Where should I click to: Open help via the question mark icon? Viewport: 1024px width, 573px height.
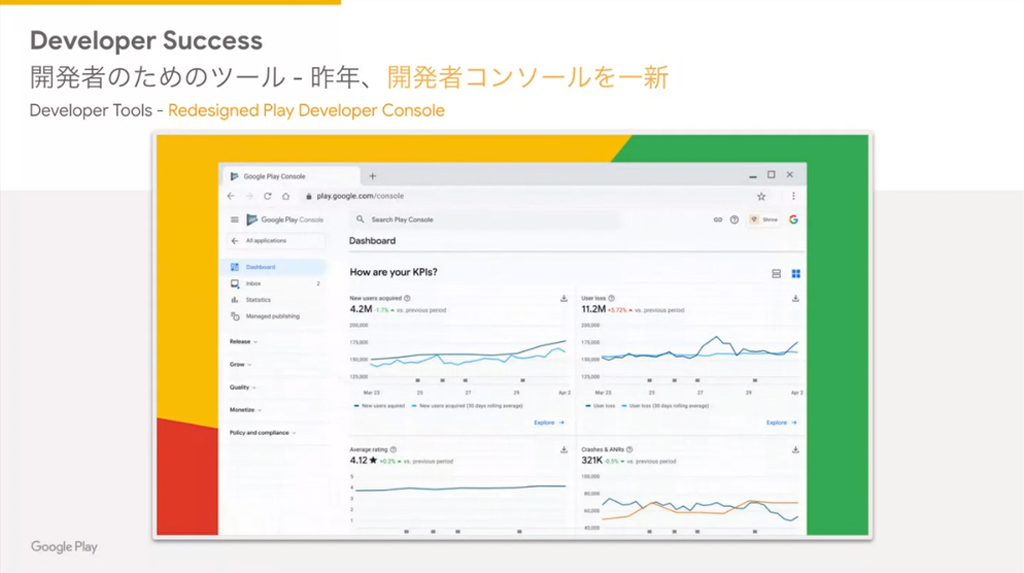tap(734, 220)
